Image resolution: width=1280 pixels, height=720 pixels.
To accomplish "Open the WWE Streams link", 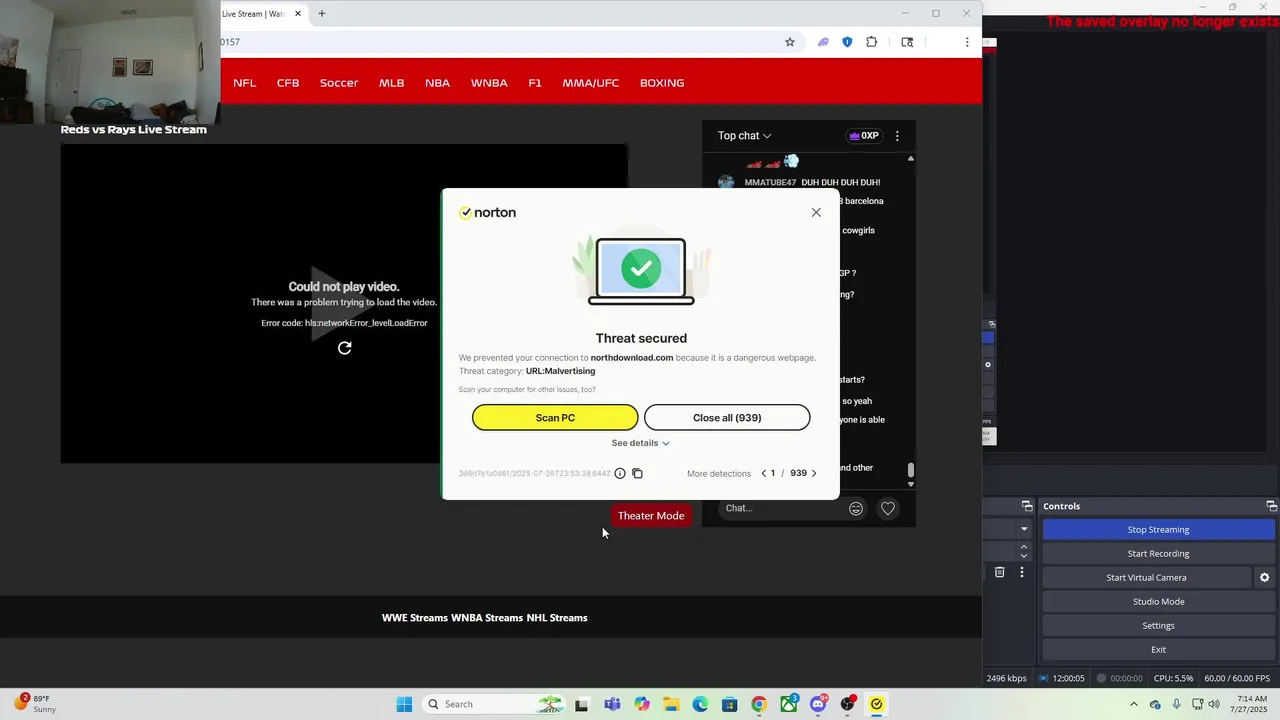I will click(415, 618).
